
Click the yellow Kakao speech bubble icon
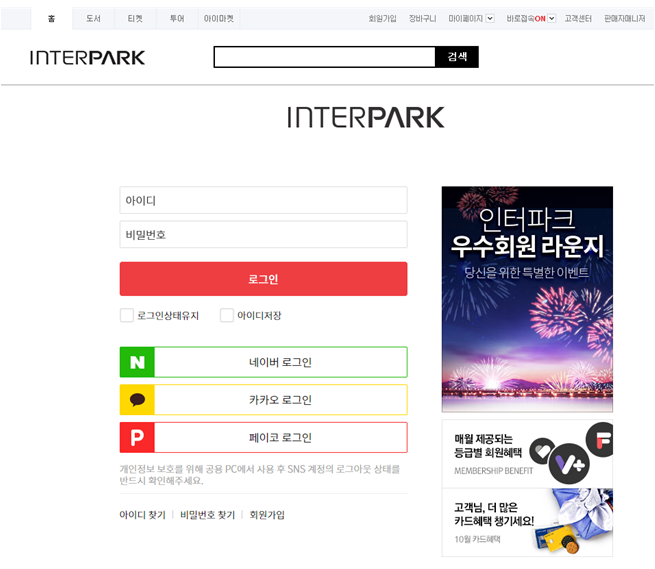(137, 400)
